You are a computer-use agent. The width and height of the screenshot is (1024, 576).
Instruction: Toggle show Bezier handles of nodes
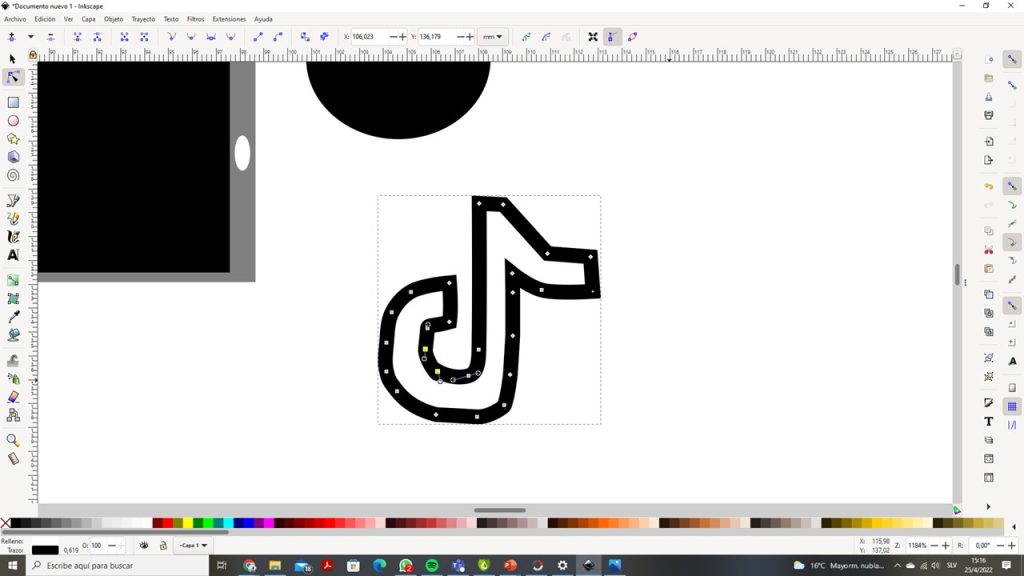click(613, 37)
